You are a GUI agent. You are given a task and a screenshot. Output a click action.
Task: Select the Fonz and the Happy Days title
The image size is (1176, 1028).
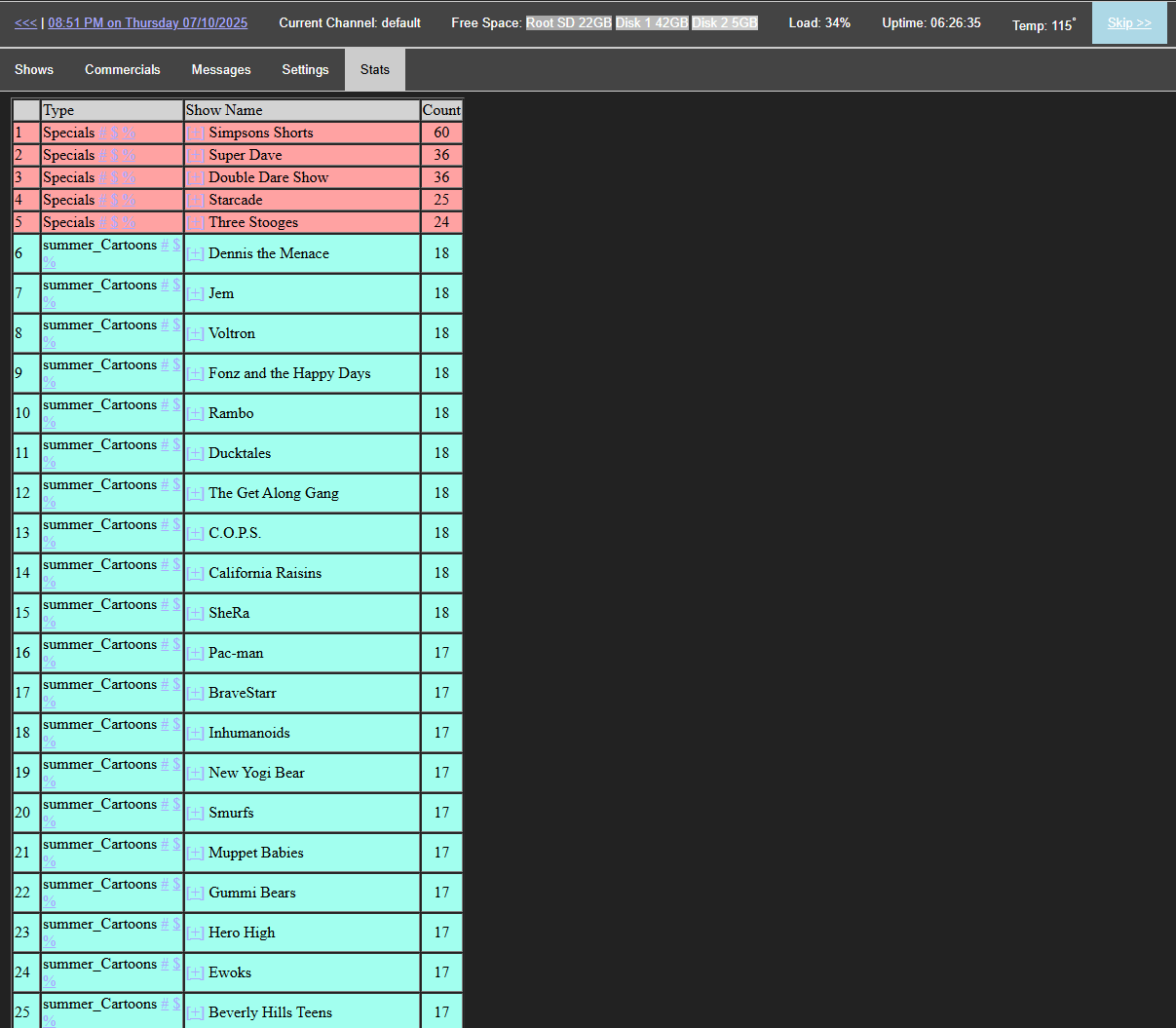289,373
